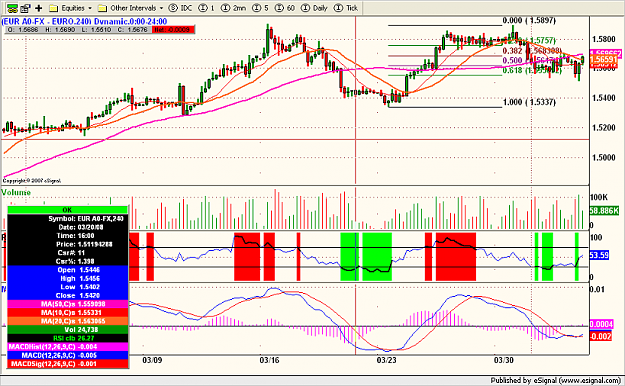The width and height of the screenshot is (625, 386).
Task: Click the blue 53.59 RSI value tag
Action: click(599, 255)
